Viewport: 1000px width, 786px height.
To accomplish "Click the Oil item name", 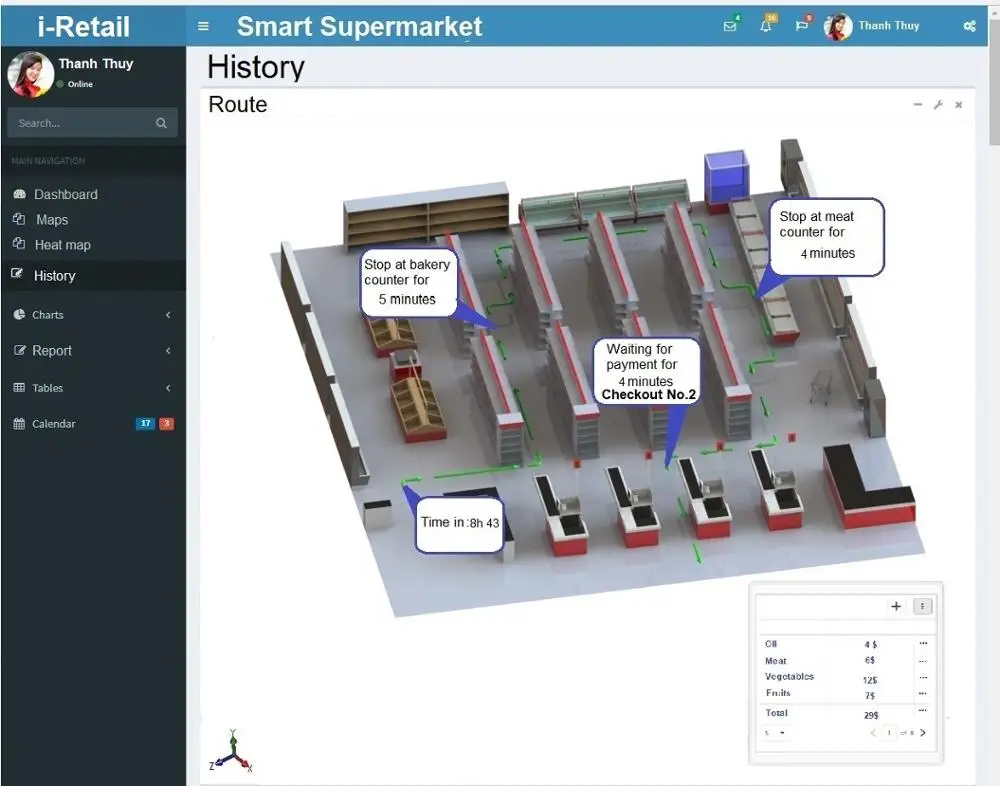I will pos(771,644).
